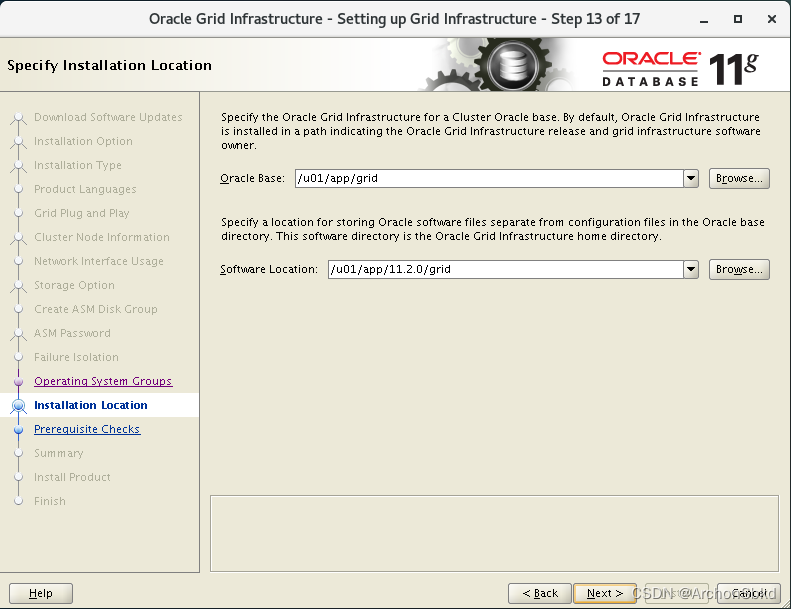Browse for the Oracle Base directory
Viewport: 791px width, 609px height.
pos(739,179)
